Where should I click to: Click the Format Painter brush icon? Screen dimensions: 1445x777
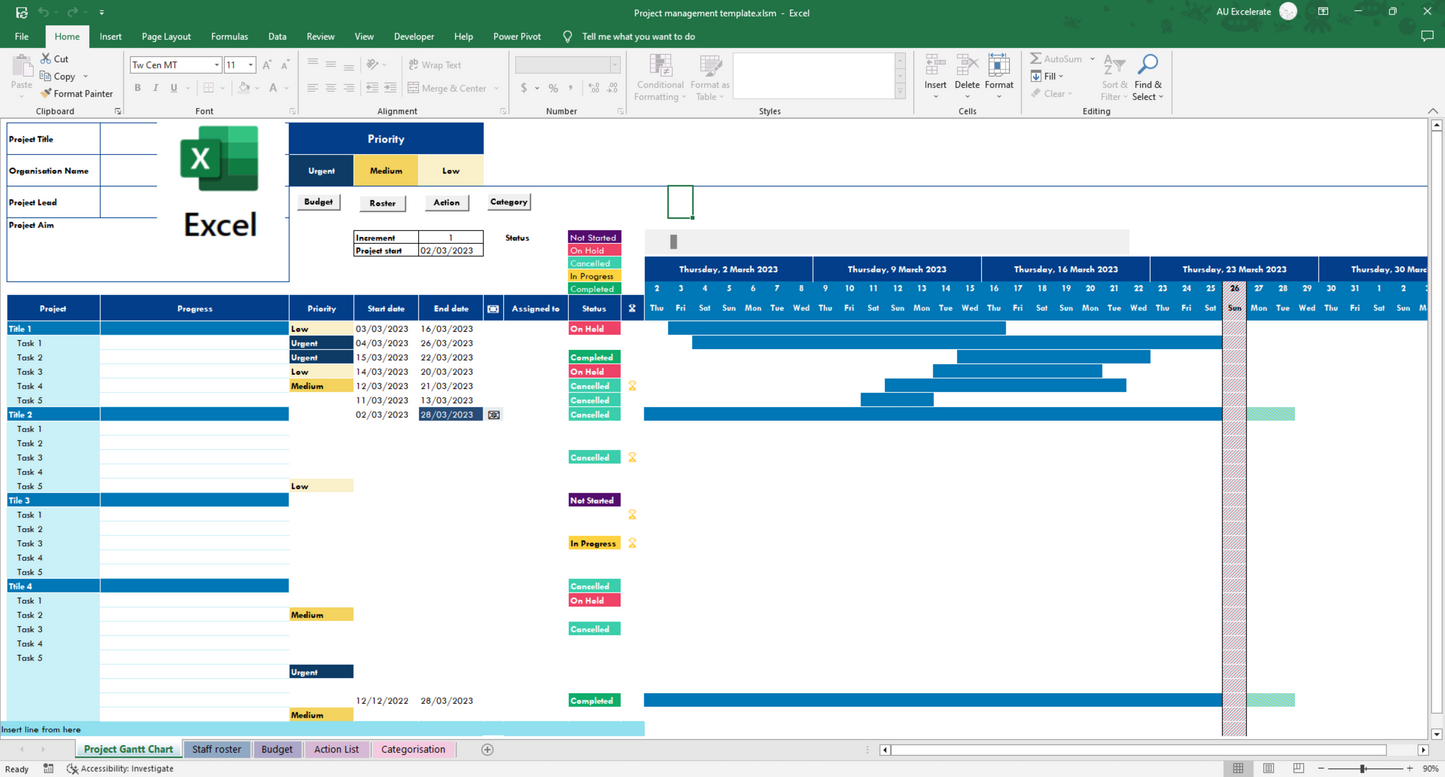click(x=46, y=93)
